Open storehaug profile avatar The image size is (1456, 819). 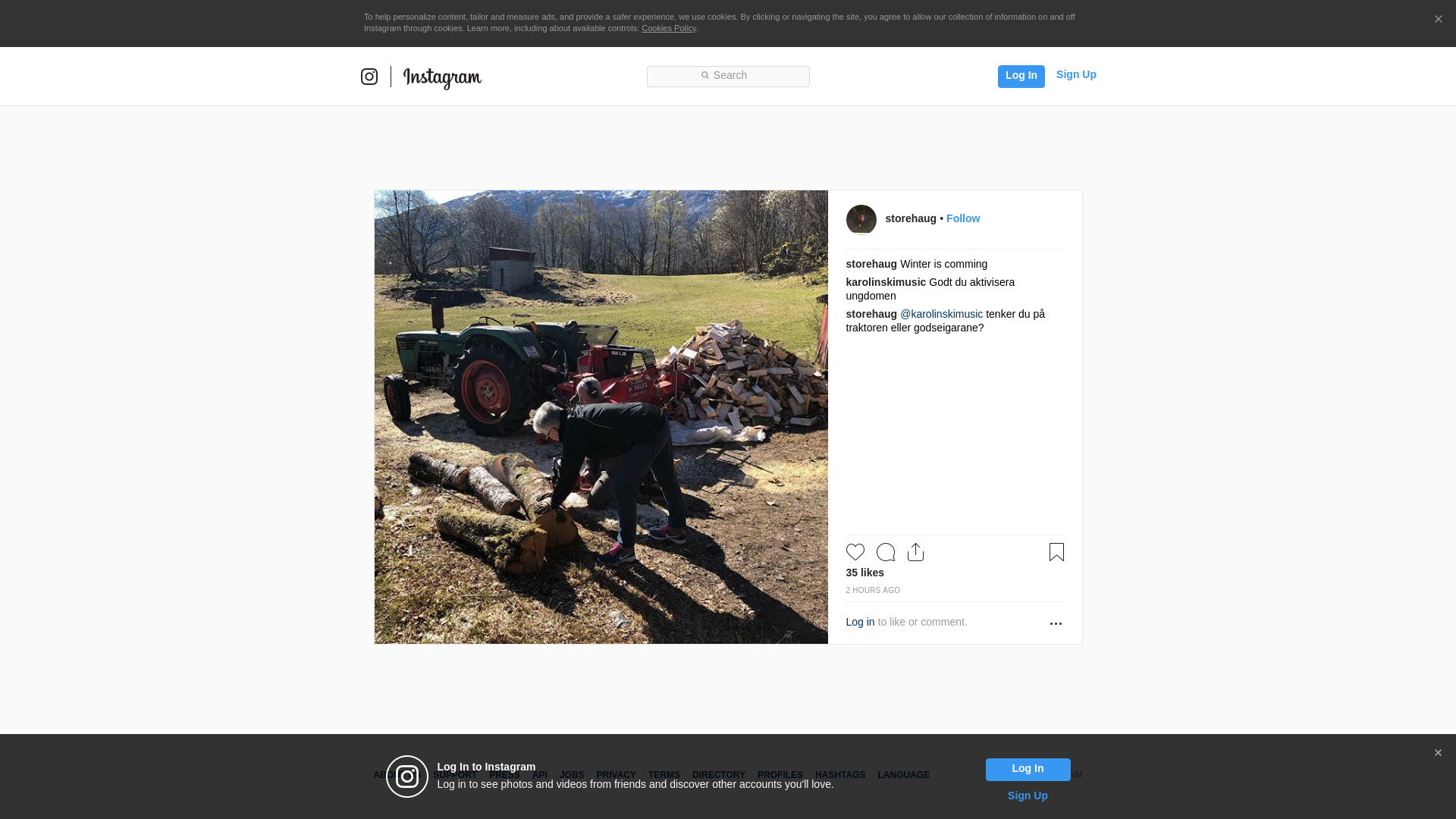coord(861,220)
